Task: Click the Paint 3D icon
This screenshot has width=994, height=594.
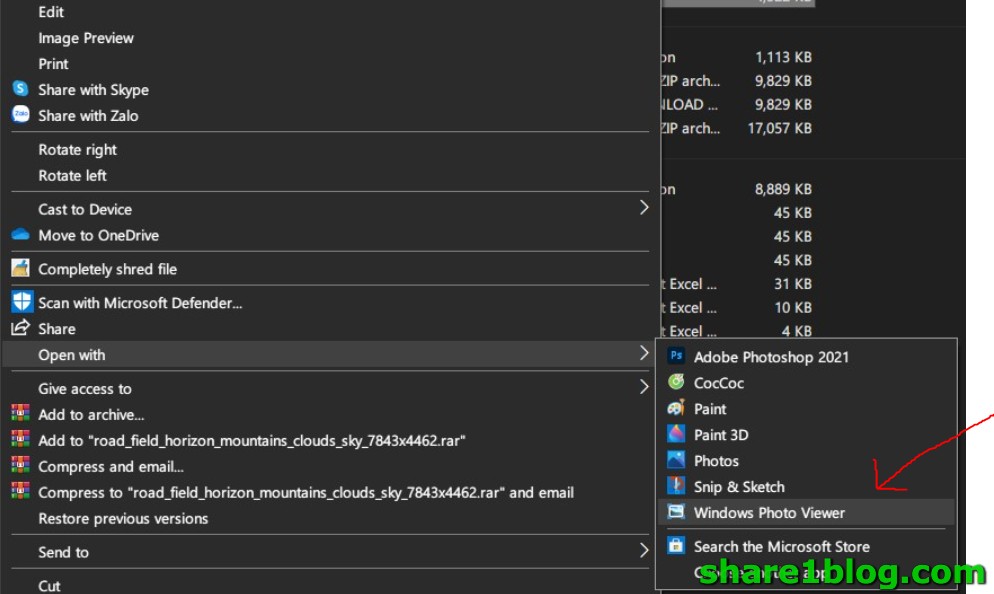Action: pyautogui.click(x=676, y=434)
